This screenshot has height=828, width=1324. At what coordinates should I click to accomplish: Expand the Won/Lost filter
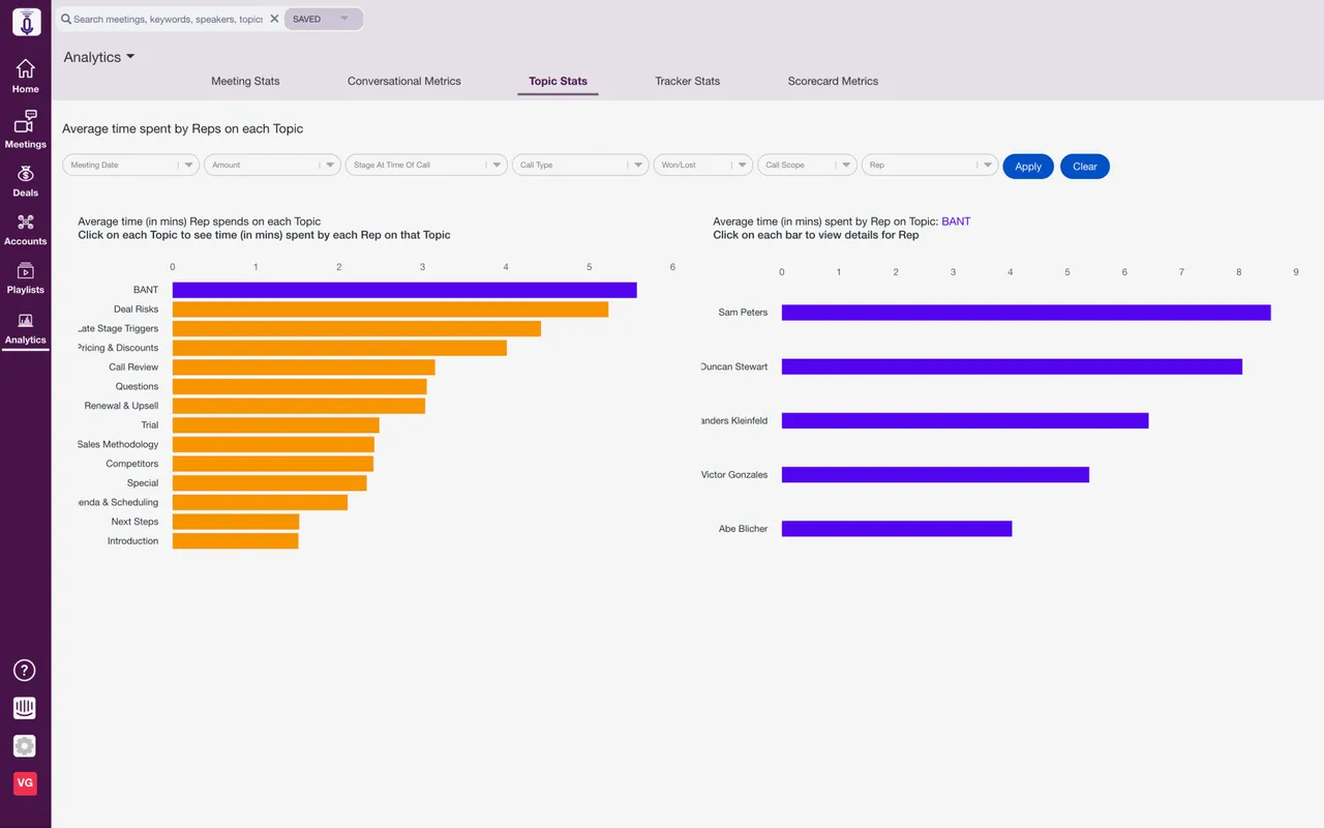[703, 165]
